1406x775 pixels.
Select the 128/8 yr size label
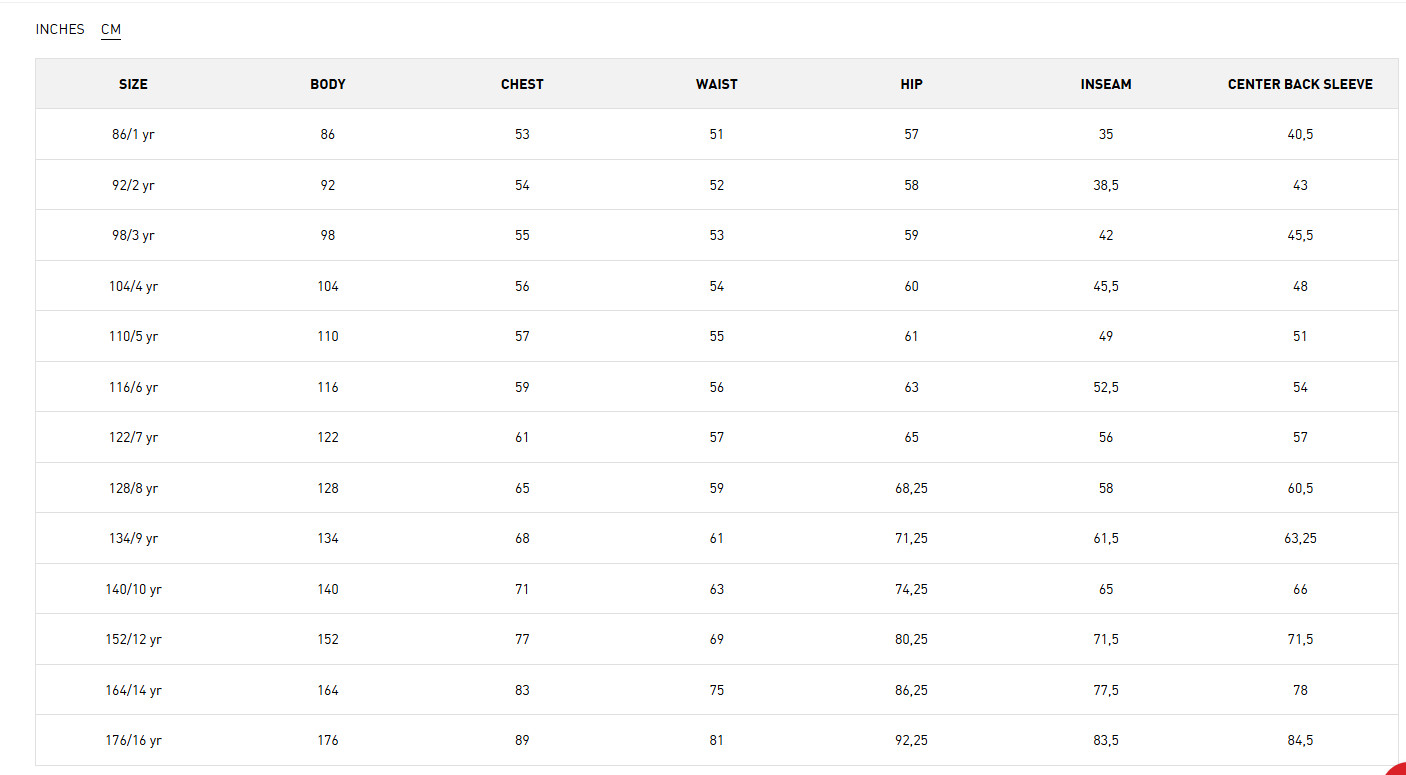(133, 488)
